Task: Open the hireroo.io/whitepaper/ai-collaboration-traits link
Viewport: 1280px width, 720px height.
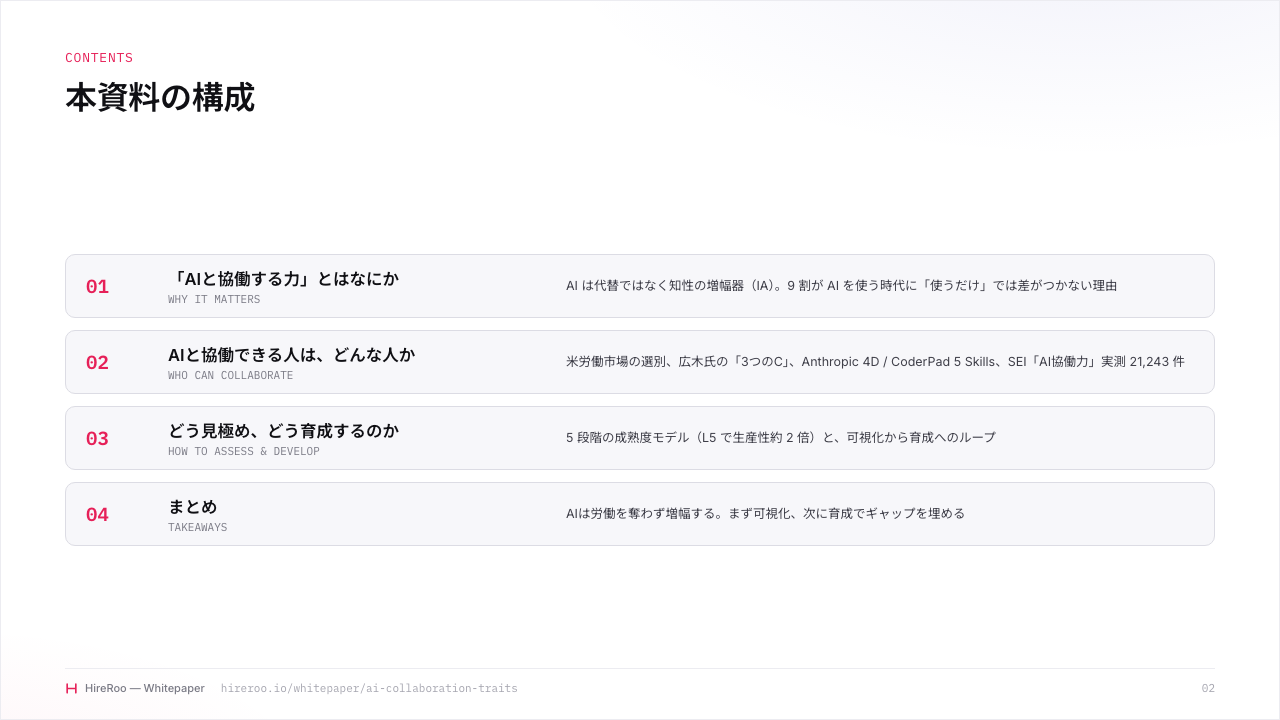Action: click(369, 688)
